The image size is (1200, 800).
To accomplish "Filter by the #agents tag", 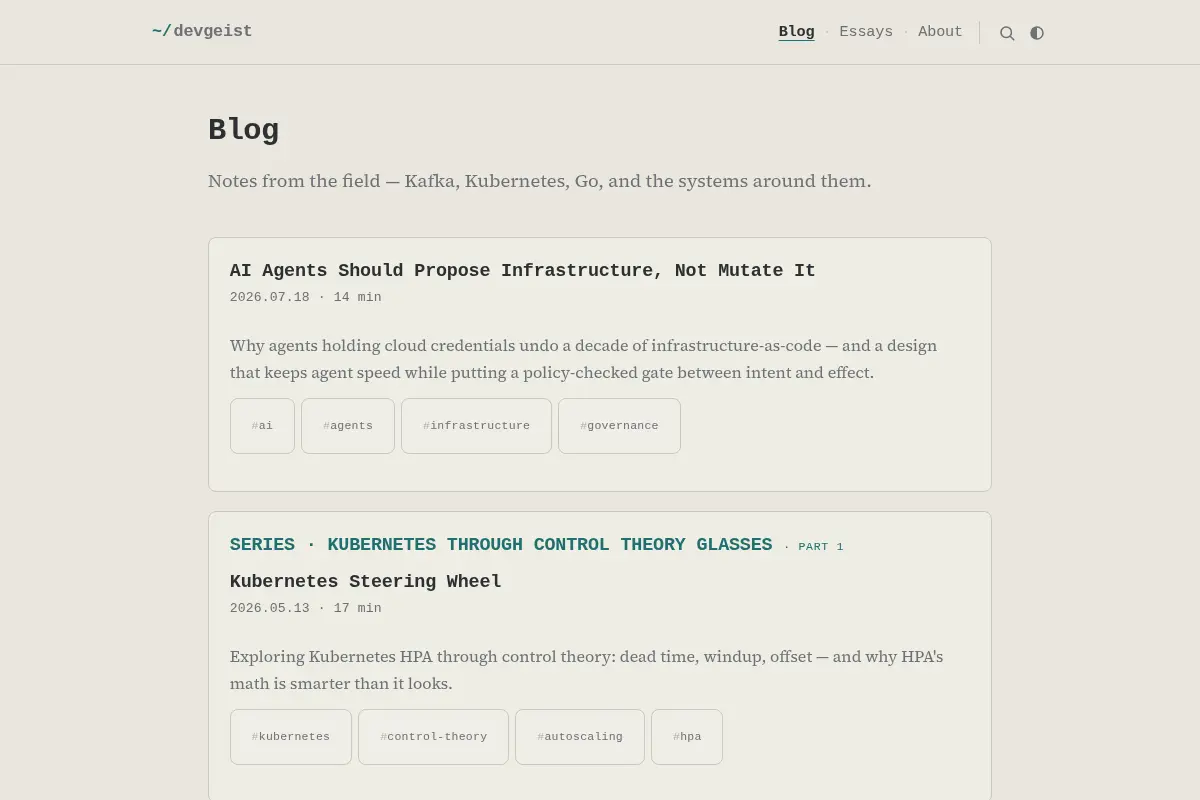I will pos(348,426).
